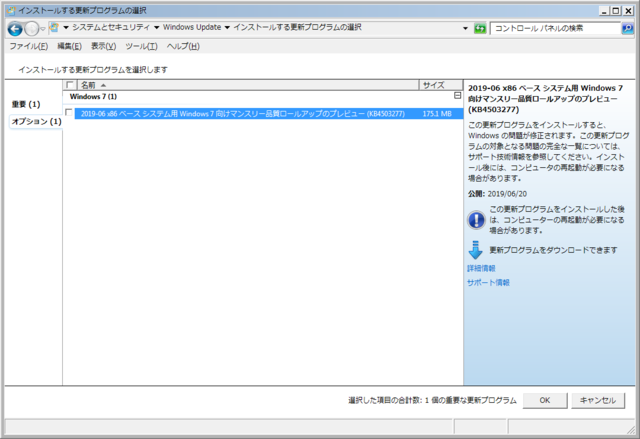
Task: Toggle the select-all checkbox in header
Action: (70, 84)
